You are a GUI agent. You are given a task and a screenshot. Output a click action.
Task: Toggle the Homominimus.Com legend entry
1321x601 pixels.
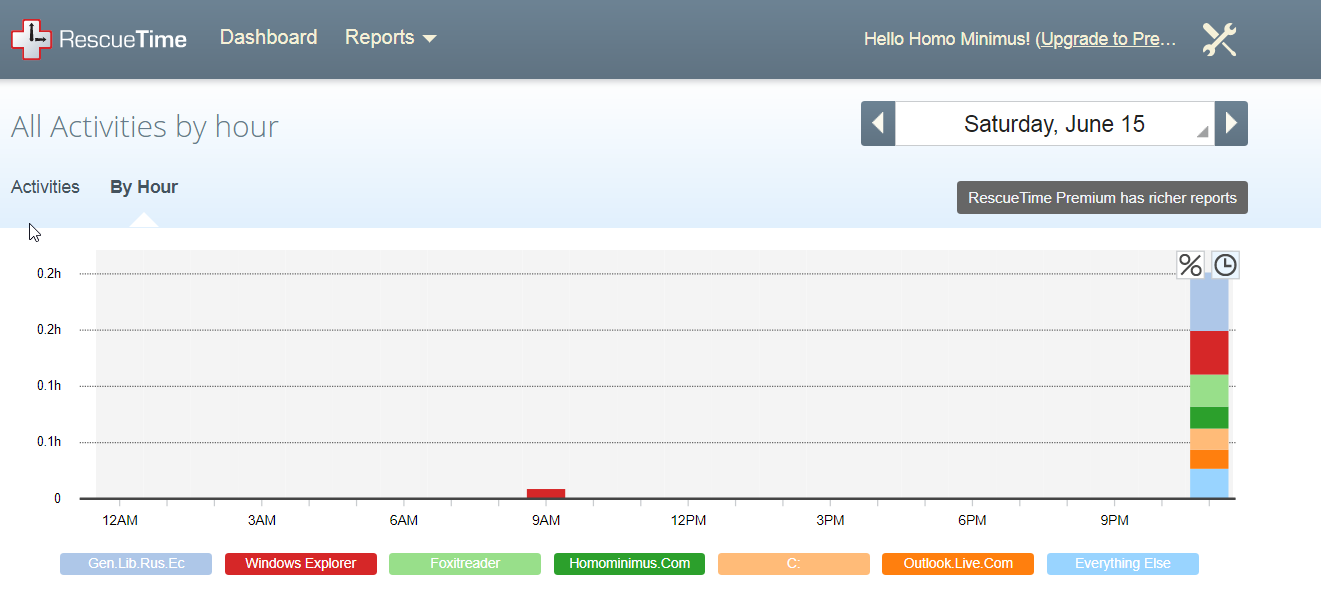tap(630, 564)
